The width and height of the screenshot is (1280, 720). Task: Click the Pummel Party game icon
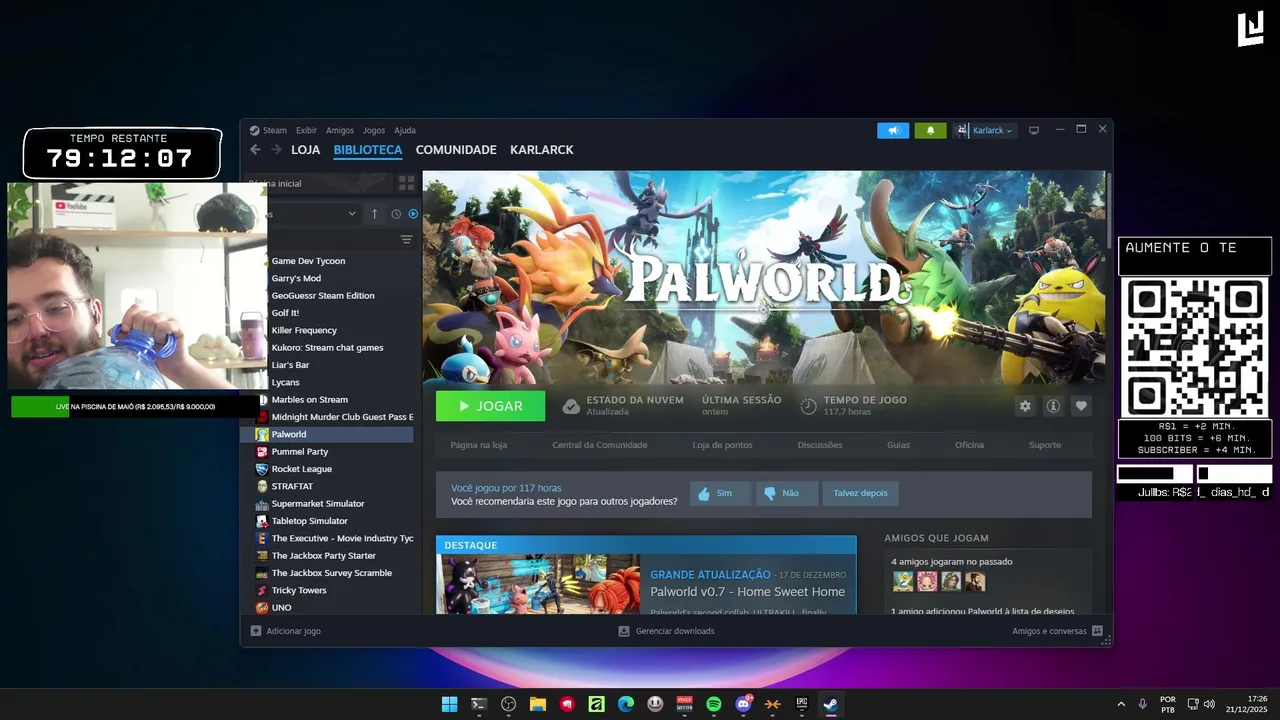[262, 452]
